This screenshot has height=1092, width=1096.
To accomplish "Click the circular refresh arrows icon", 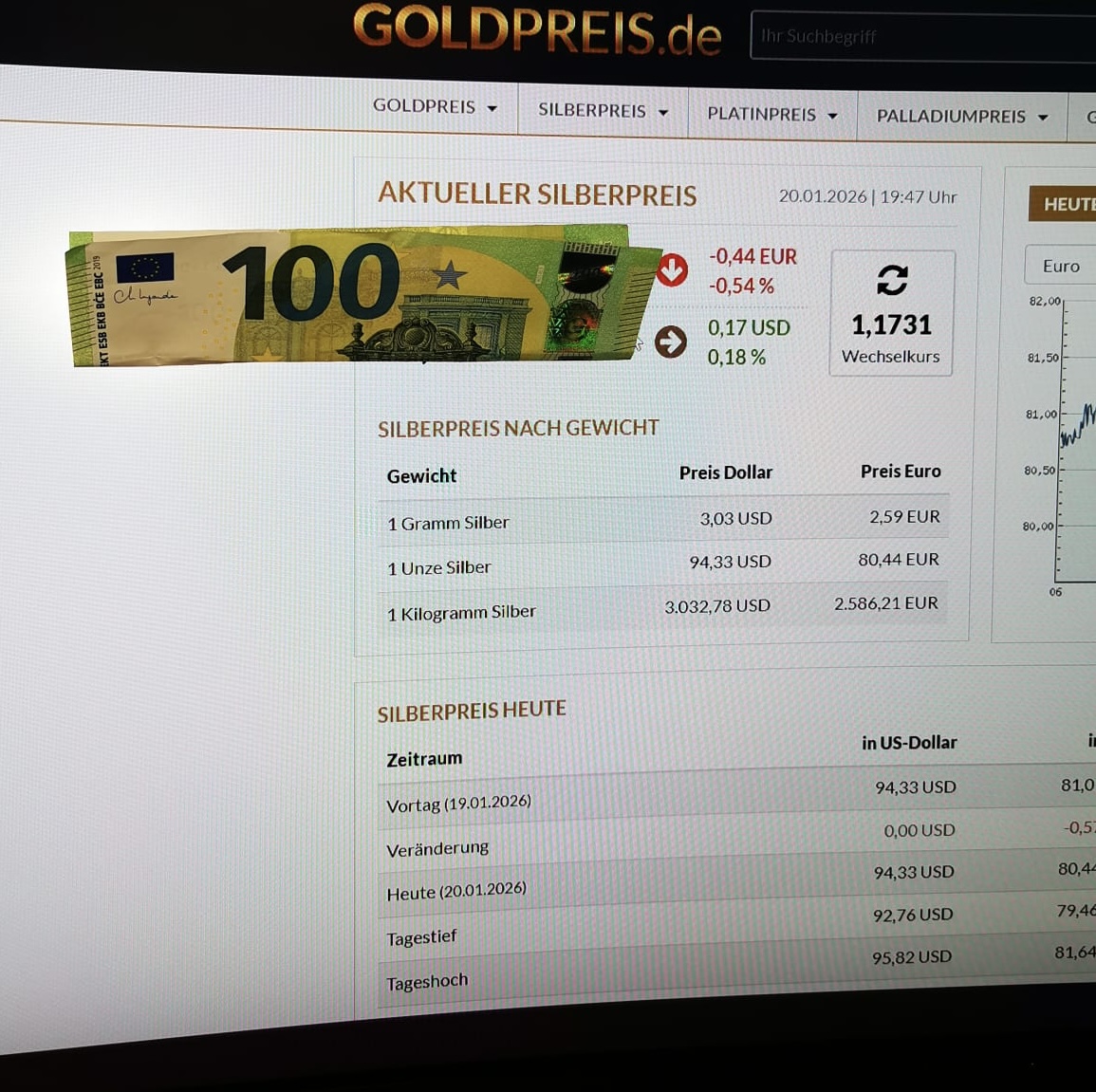I will click(892, 280).
